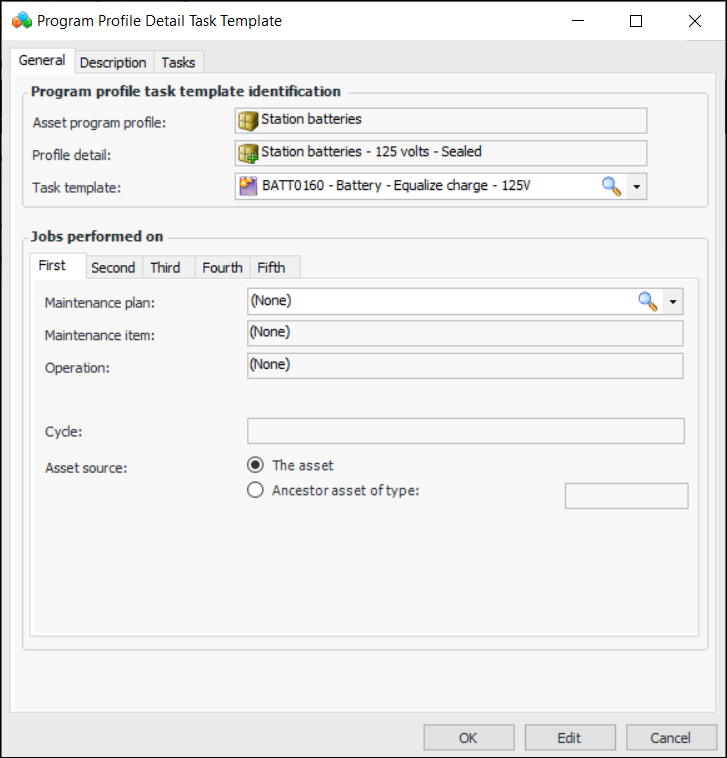727x758 pixels.
Task: Click the magnifier icon in Task template field
Action: point(611,186)
